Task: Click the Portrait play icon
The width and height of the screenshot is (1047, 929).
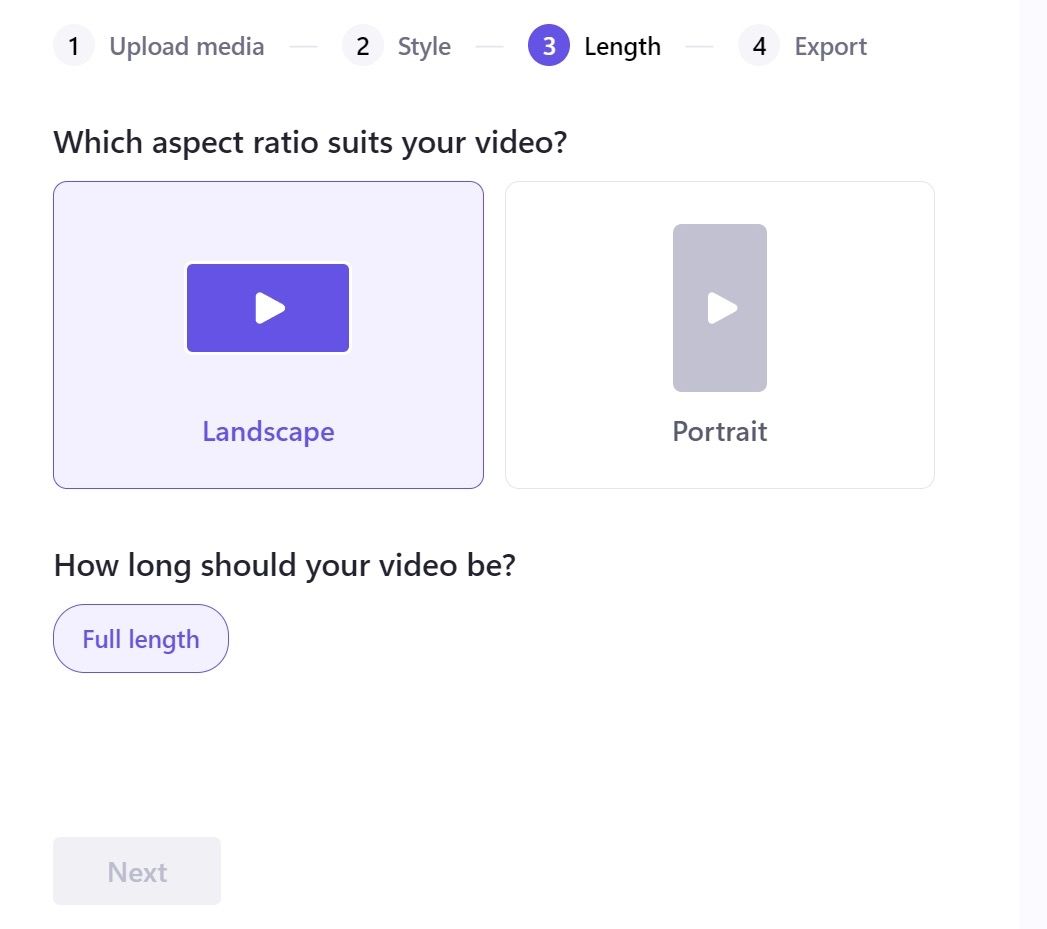Action: [723, 308]
